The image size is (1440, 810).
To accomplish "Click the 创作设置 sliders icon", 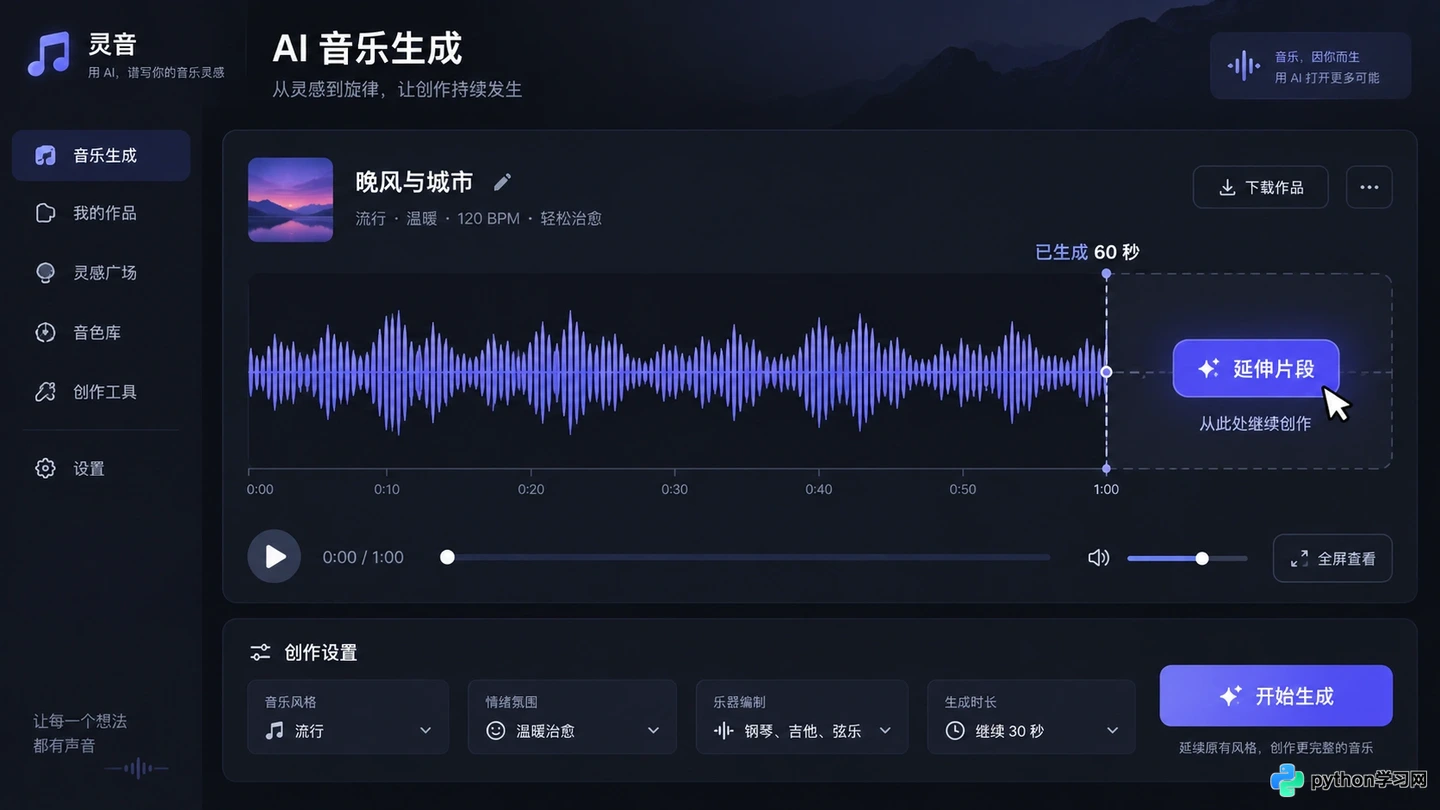I will pos(260,652).
